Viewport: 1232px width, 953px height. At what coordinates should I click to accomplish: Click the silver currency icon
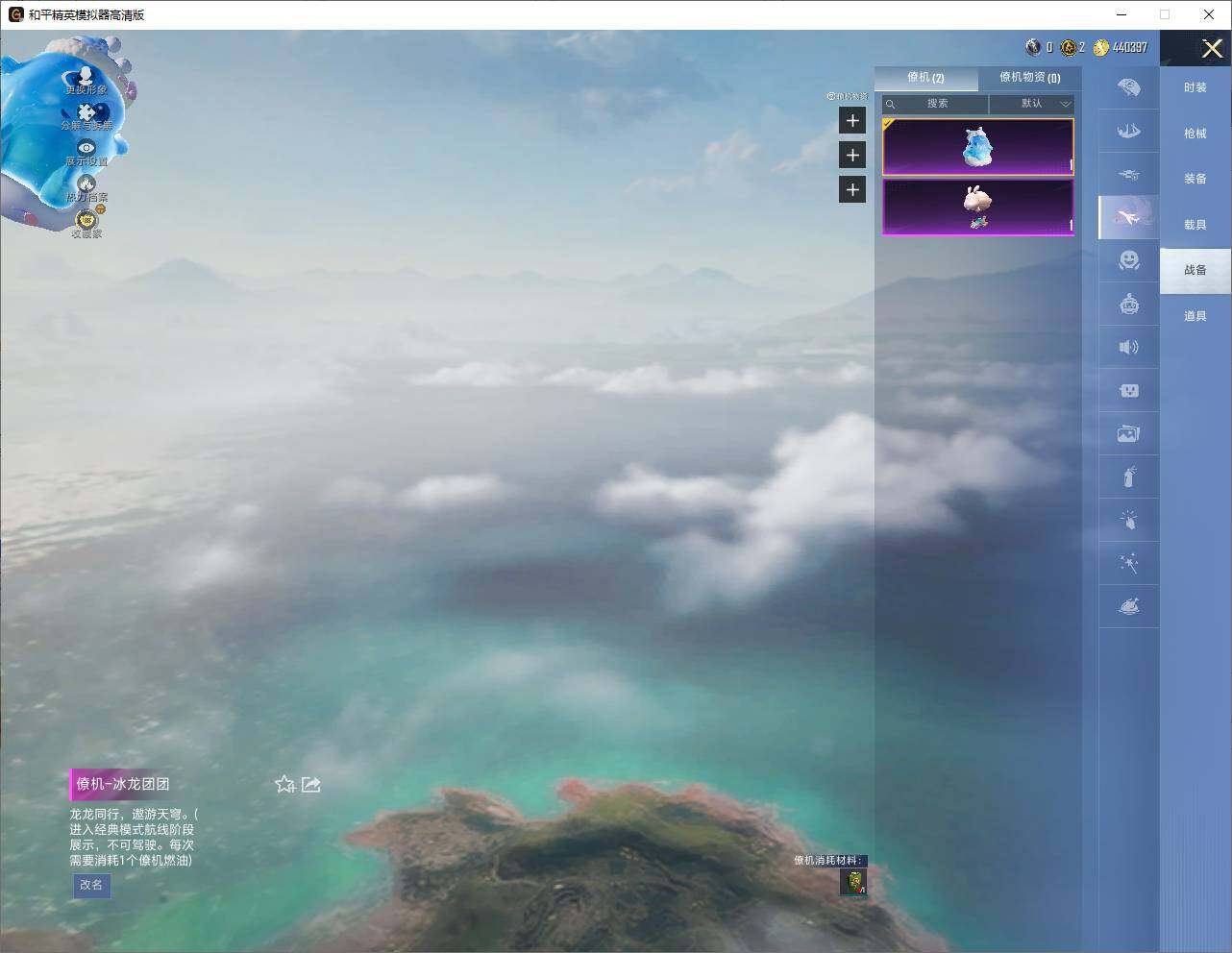pos(1033,47)
